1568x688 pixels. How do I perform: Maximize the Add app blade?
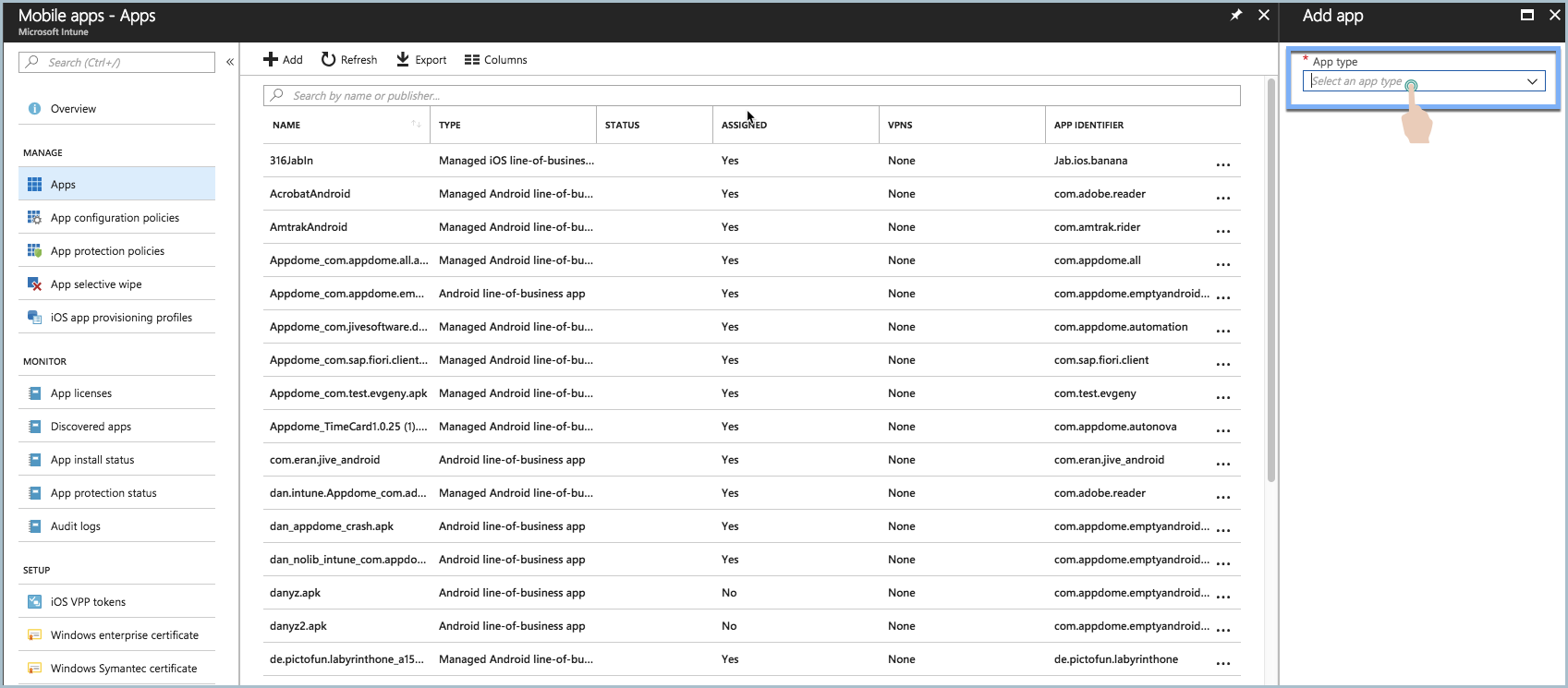pos(1527,15)
